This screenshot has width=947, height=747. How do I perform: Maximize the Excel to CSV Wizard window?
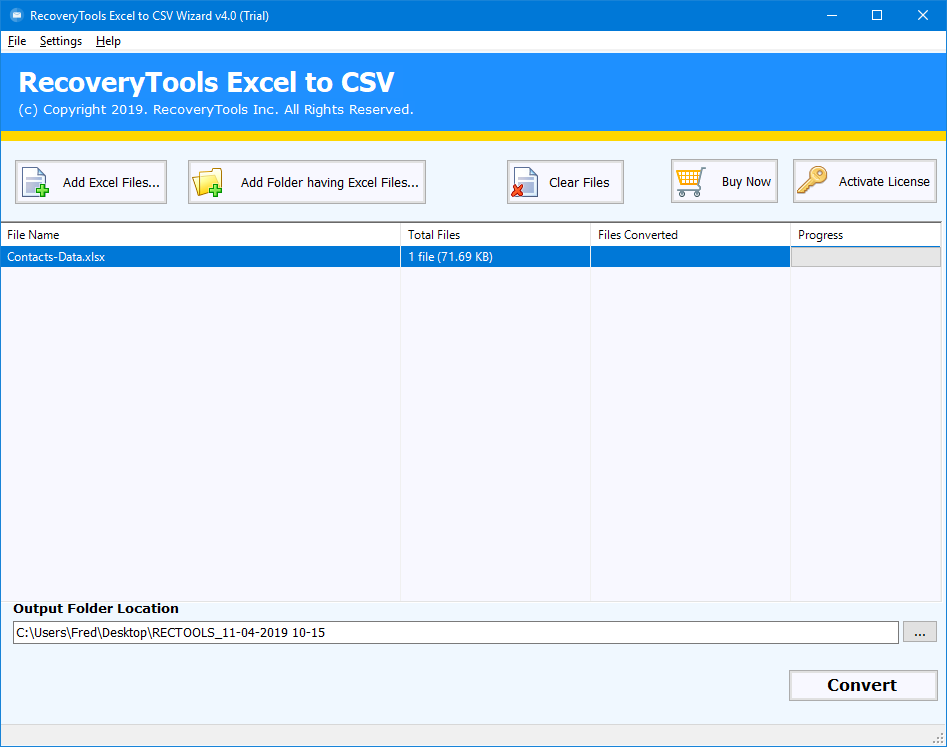(x=877, y=15)
